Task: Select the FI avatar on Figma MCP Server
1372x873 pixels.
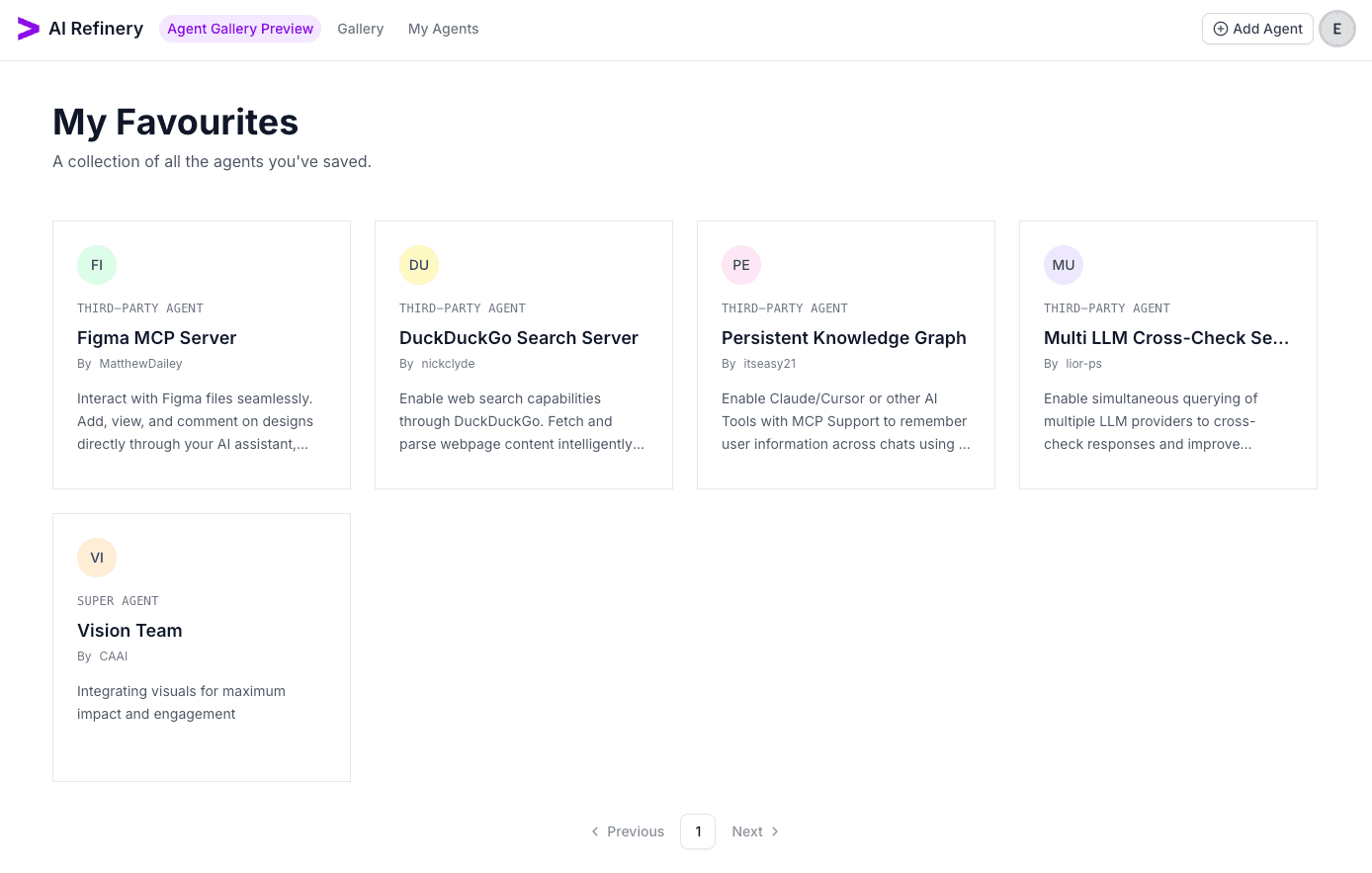Action: (x=97, y=264)
